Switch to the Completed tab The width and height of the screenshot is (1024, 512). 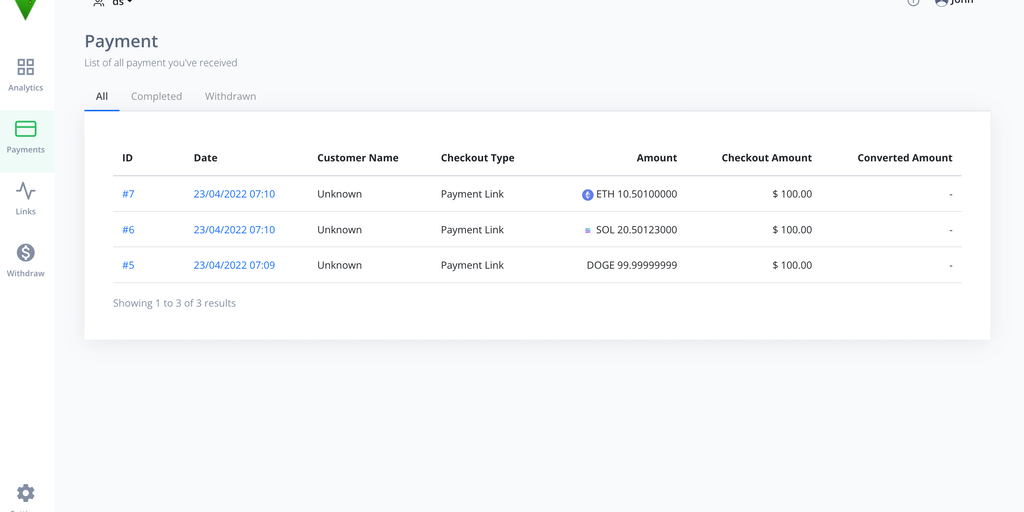pyautogui.click(x=156, y=96)
